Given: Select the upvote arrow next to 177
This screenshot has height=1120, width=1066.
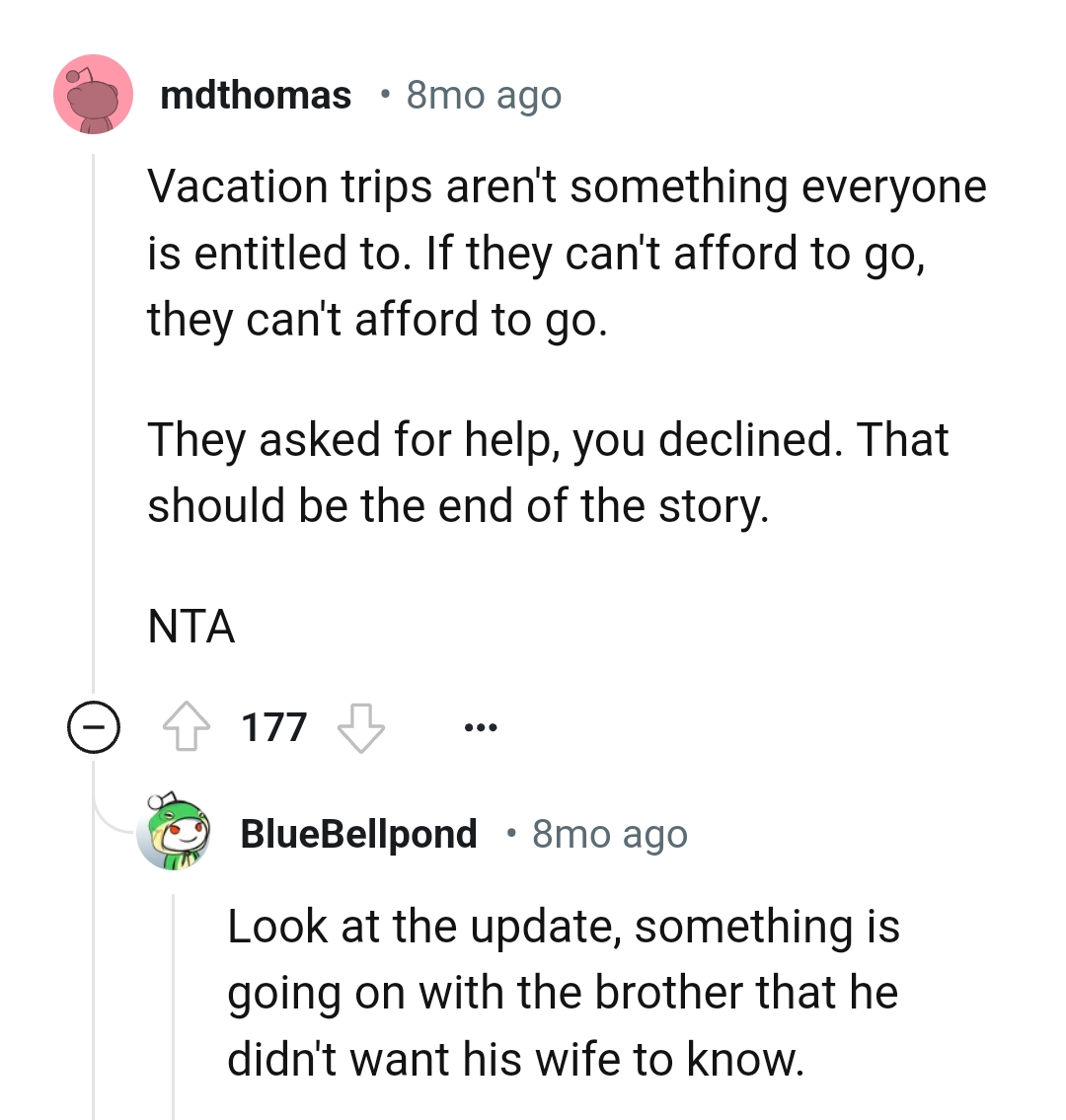Looking at the screenshot, I should (x=188, y=727).
